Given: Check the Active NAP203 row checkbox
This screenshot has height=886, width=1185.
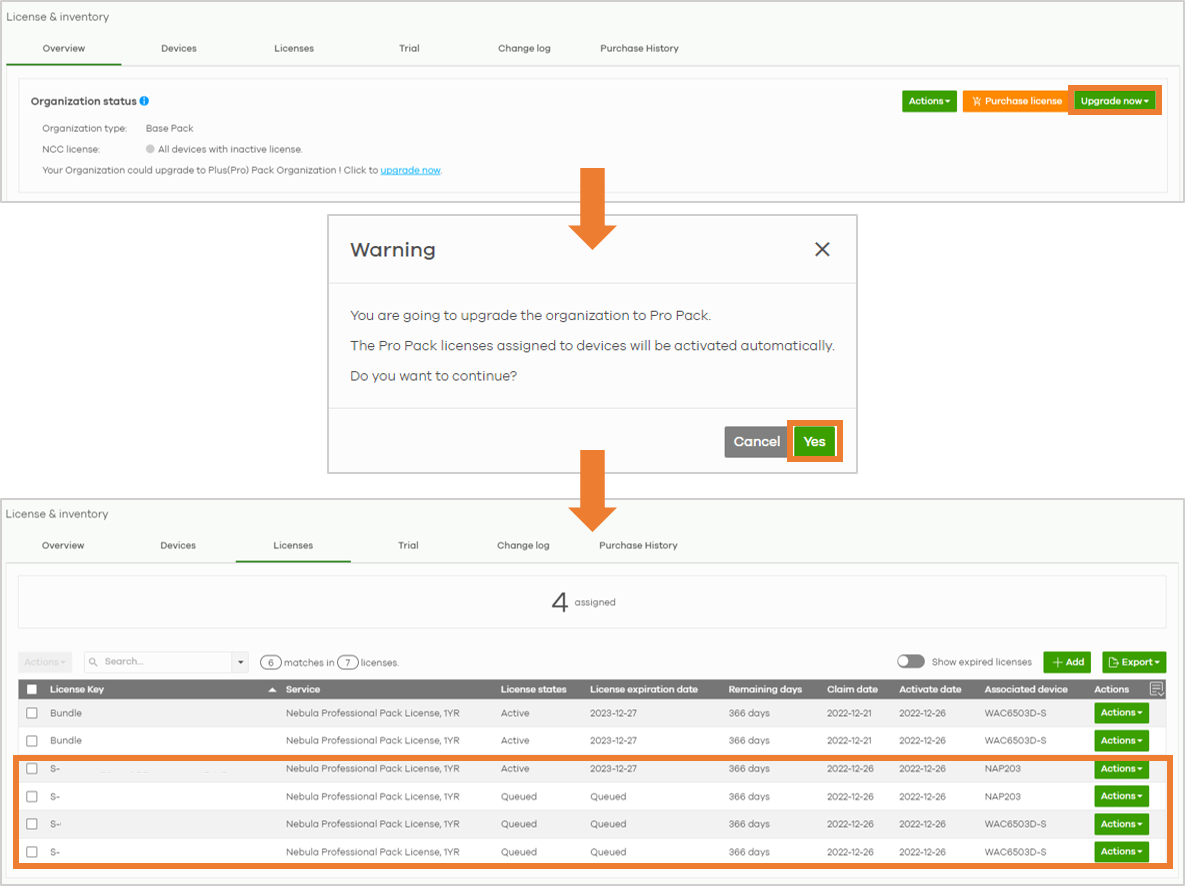Looking at the screenshot, I should click(32, 768).
